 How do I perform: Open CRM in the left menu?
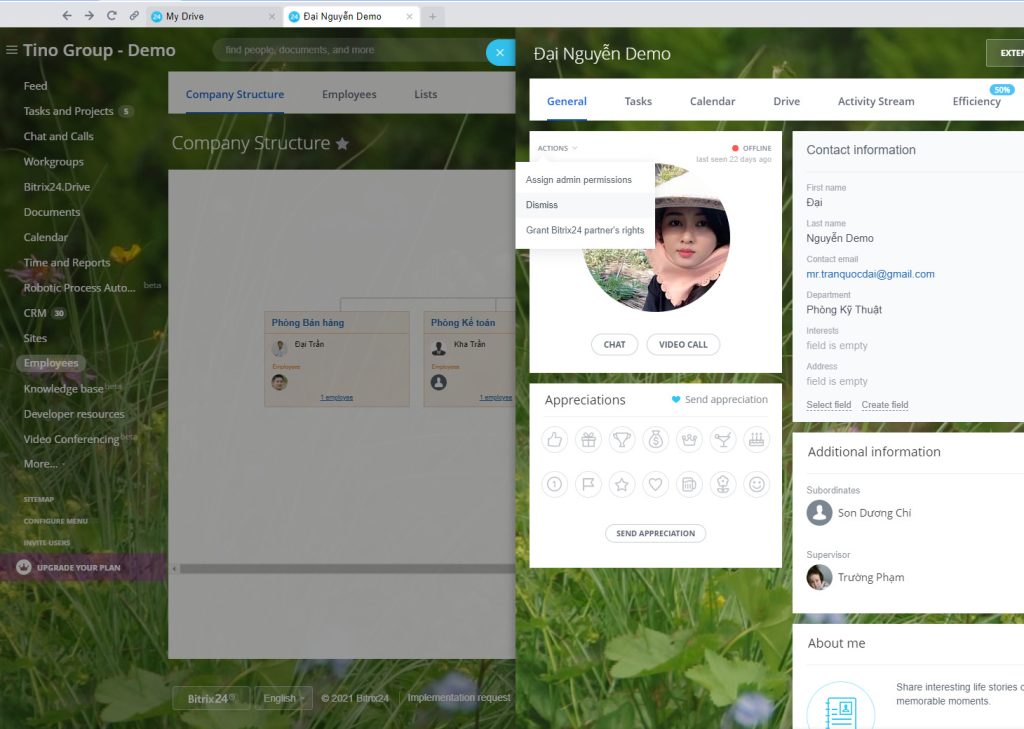[35, 313]
